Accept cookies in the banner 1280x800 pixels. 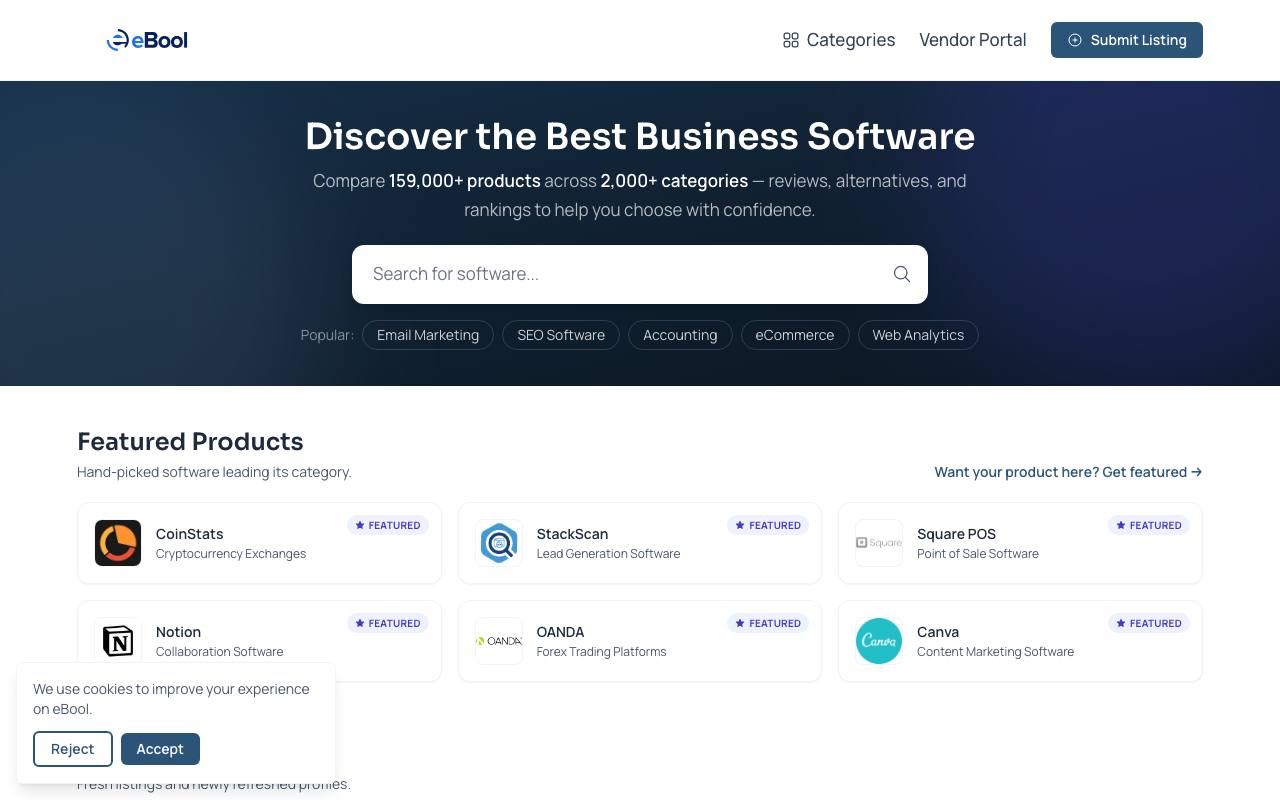tap(160, 749)
